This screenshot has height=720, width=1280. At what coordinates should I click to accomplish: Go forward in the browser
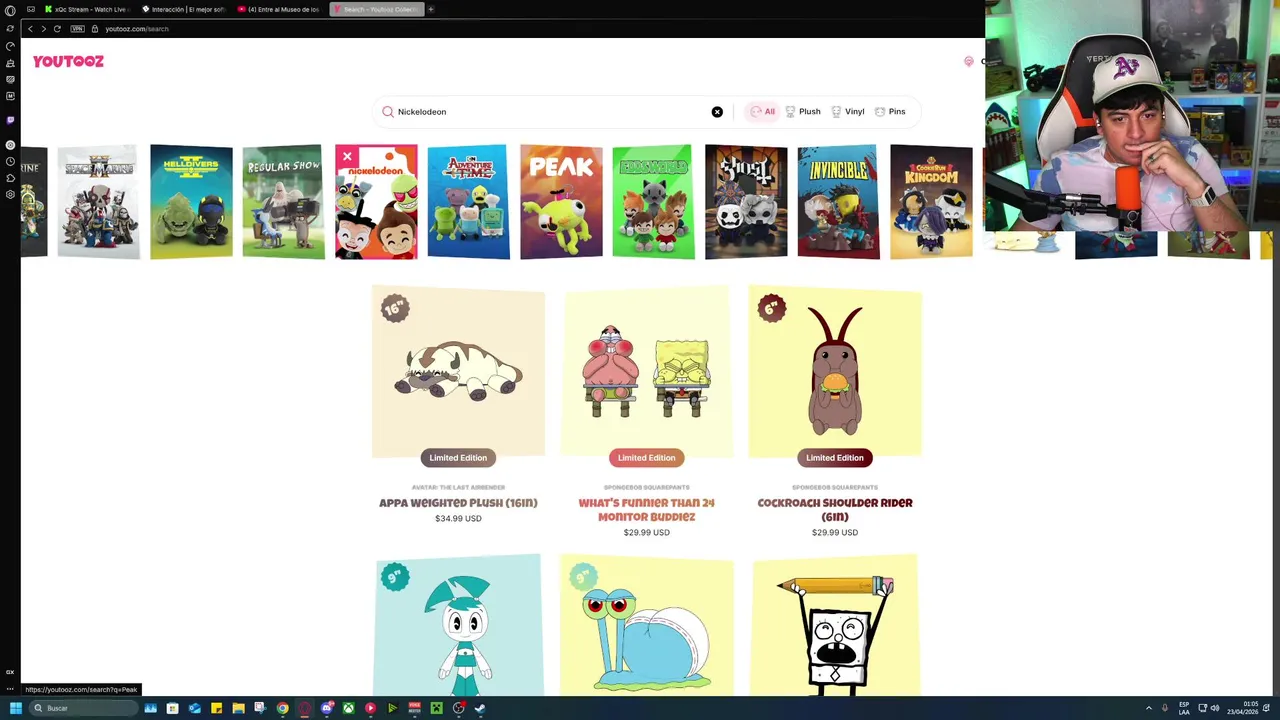pos(43,29)
